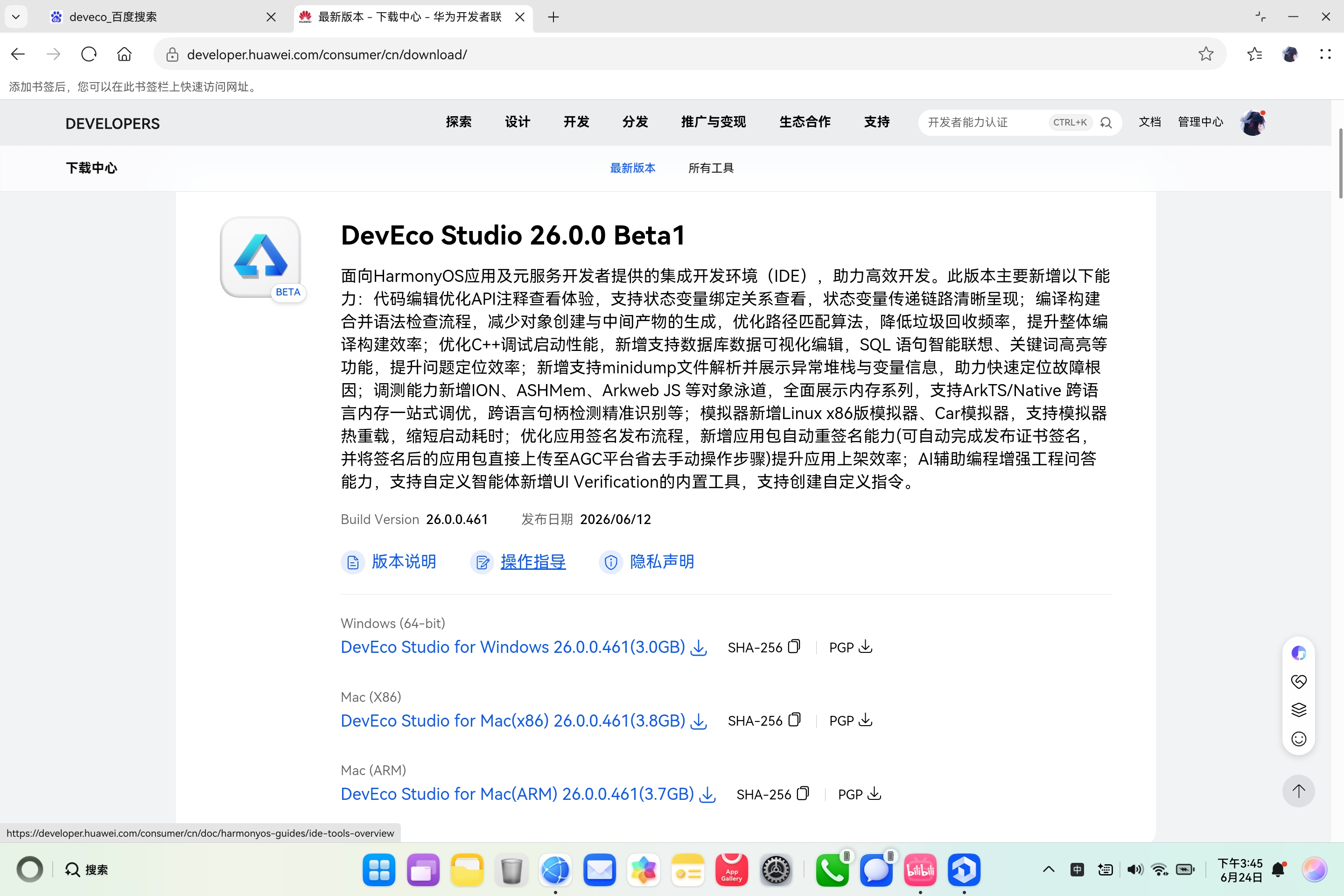Click the floating AI assistant icon
The image size is (1344, 896).
tap(1298, 652)
